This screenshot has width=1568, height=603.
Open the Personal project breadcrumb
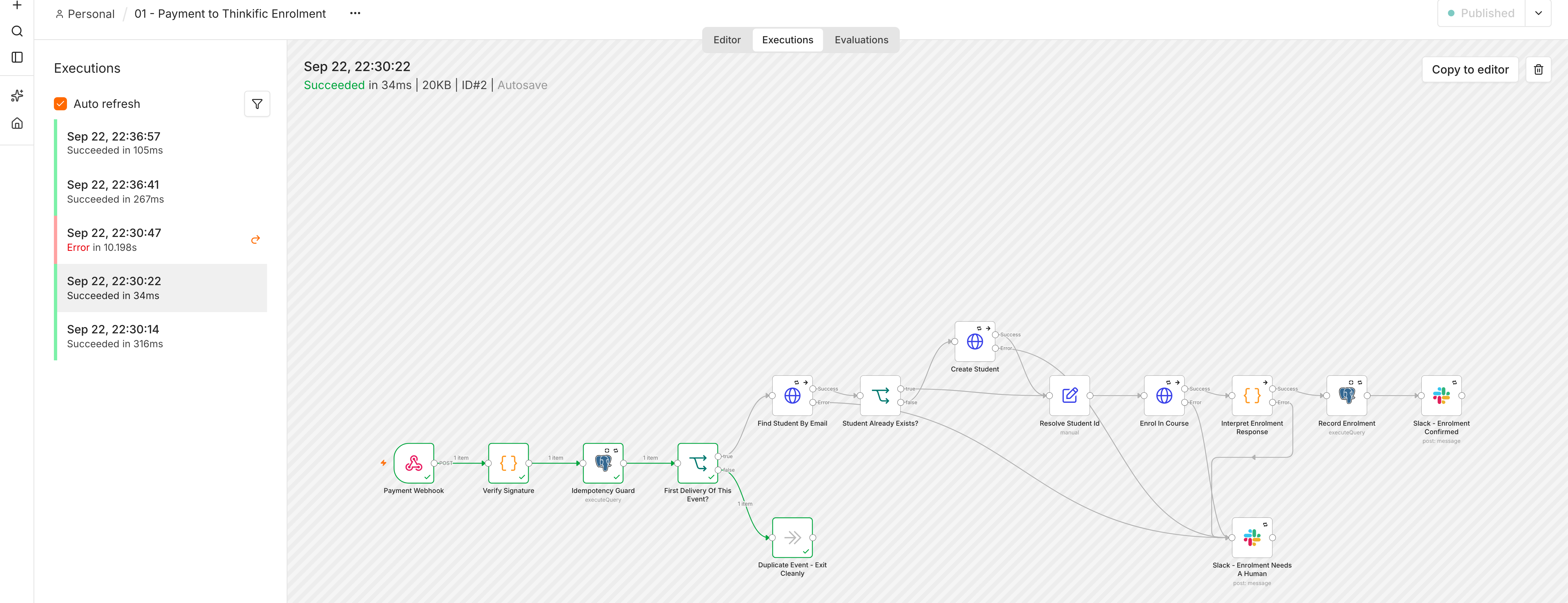(85, 13)
